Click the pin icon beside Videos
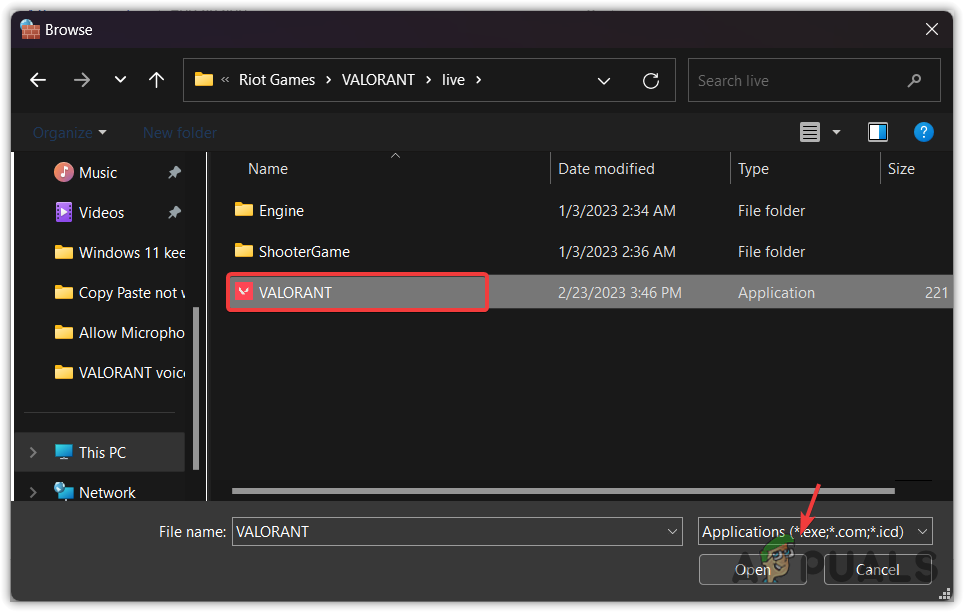Viewport: 964px width, 612px height. click(174, 212)
